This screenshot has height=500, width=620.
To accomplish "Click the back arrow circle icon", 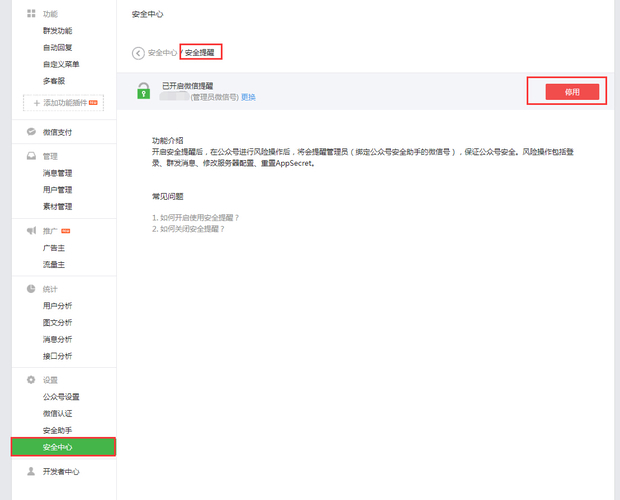I will tap(138, 53).
